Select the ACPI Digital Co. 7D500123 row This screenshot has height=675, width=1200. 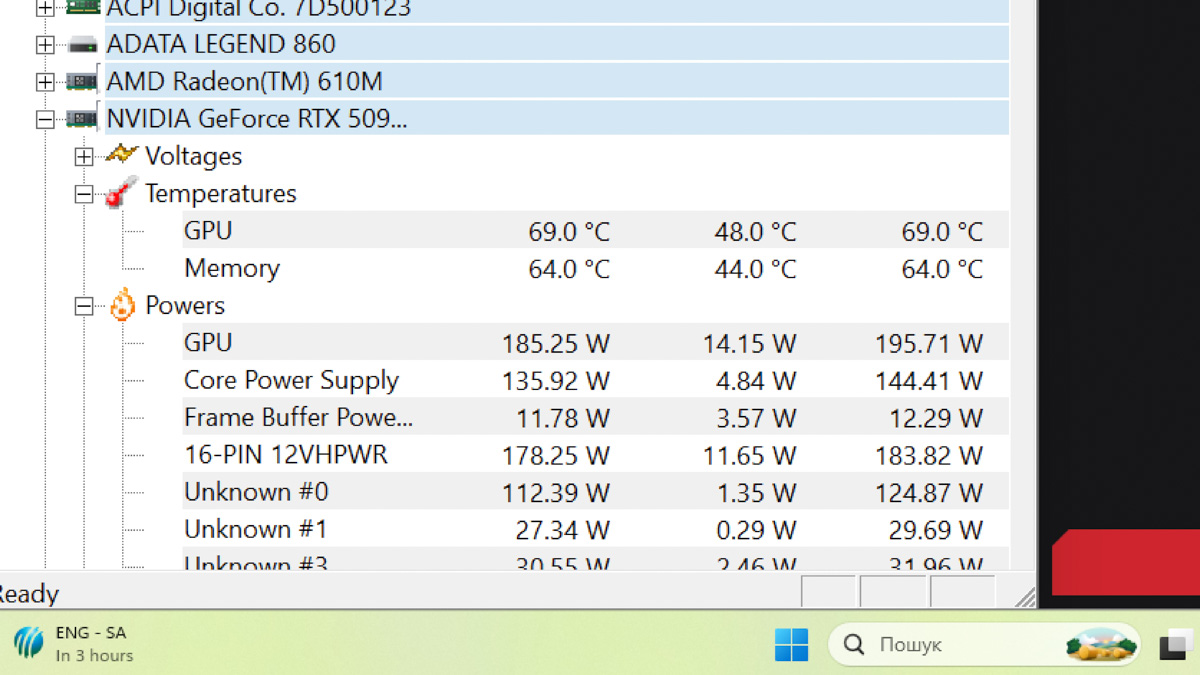point(557,11)
